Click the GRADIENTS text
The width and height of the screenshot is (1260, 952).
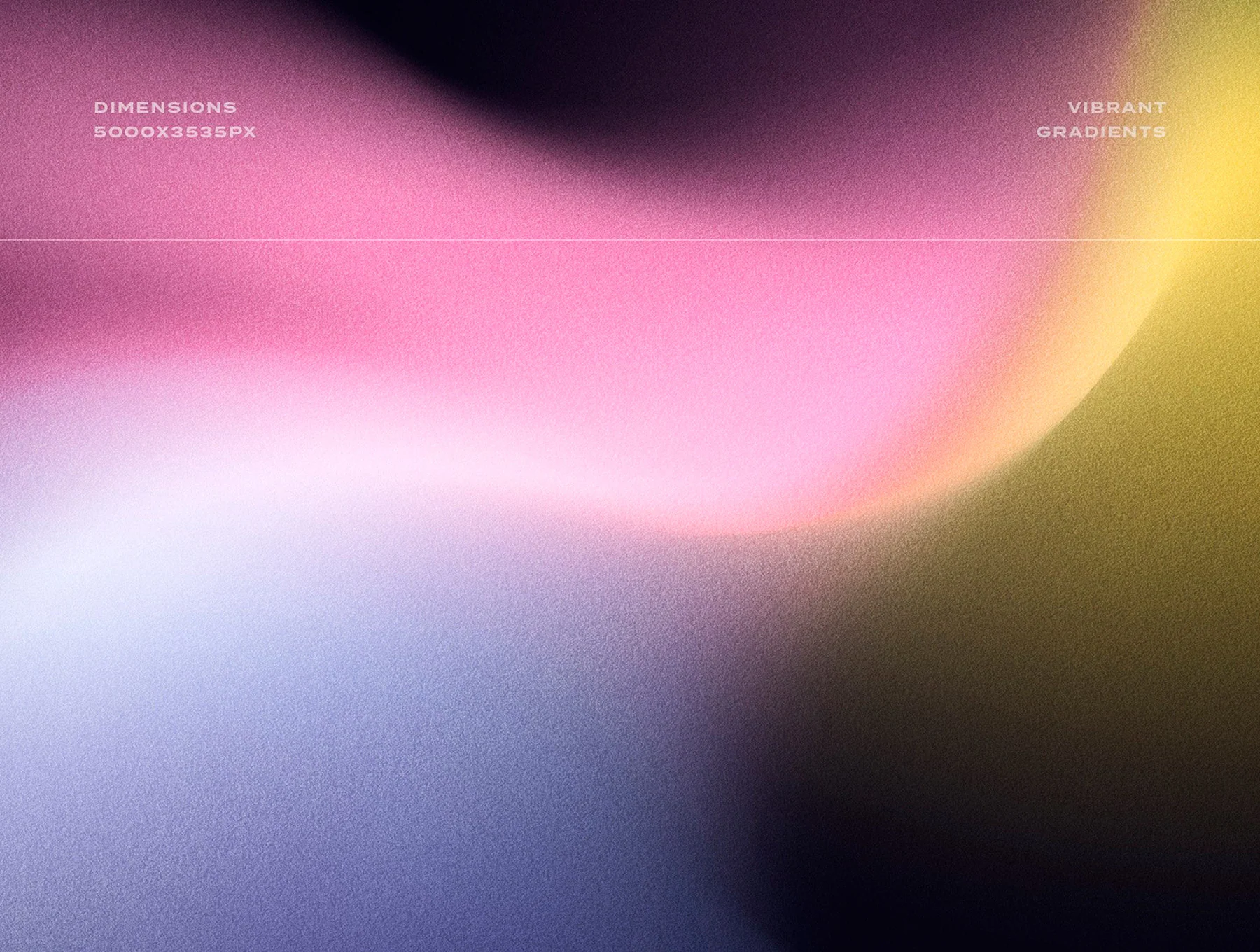pos(1102,132)
